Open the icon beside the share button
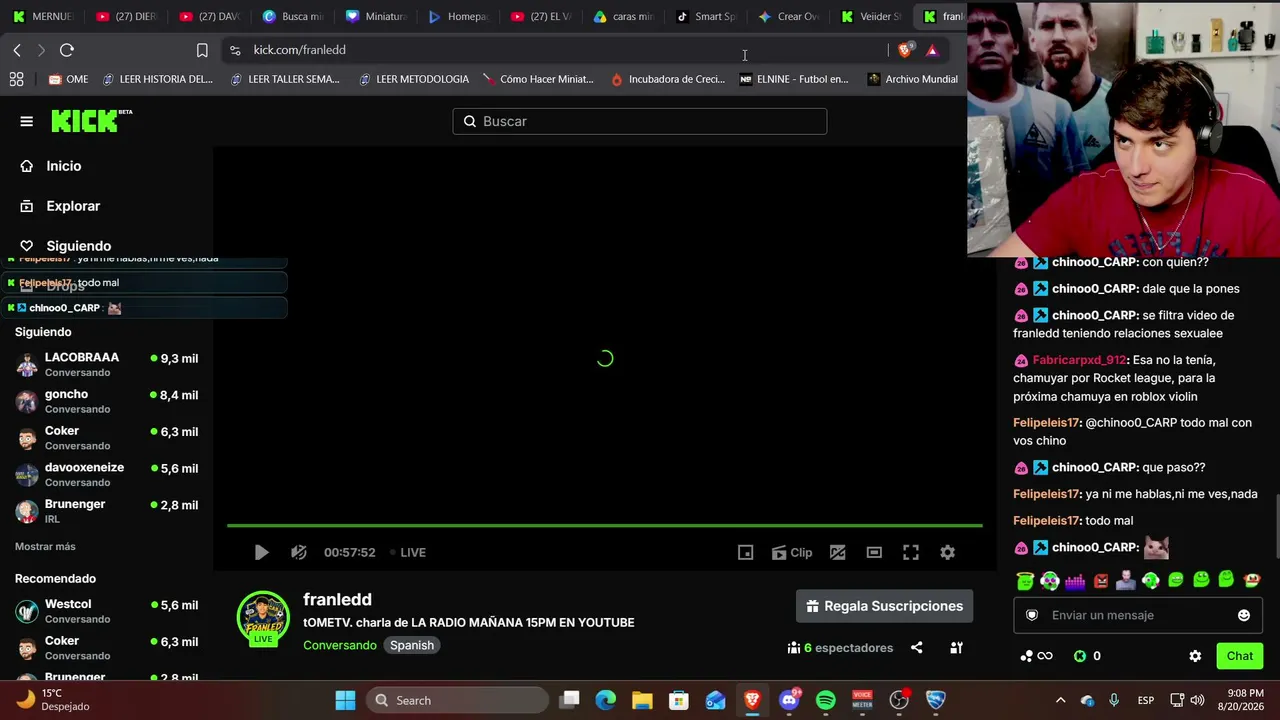1280x720 pixels. 956,648
